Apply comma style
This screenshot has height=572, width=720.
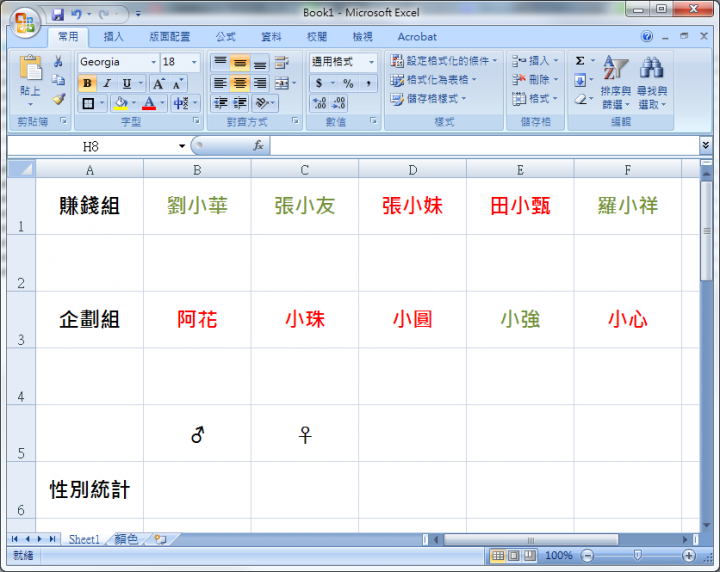pyautogui.click(x=368, y=83)
